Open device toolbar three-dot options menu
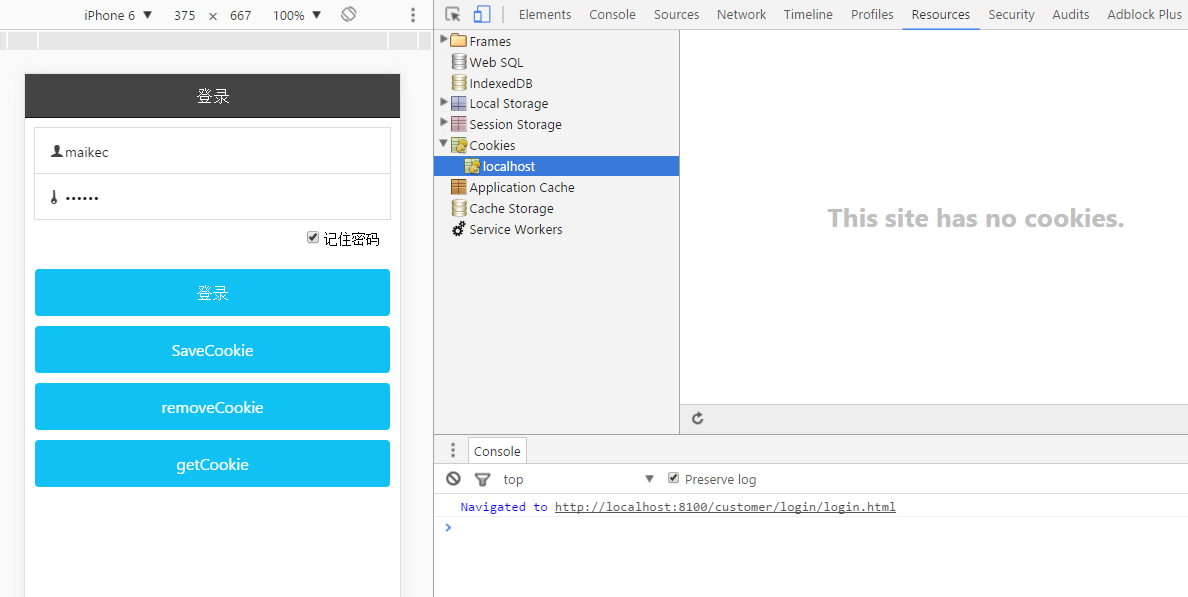The image size is (1188, 597). tap(413, 15)
